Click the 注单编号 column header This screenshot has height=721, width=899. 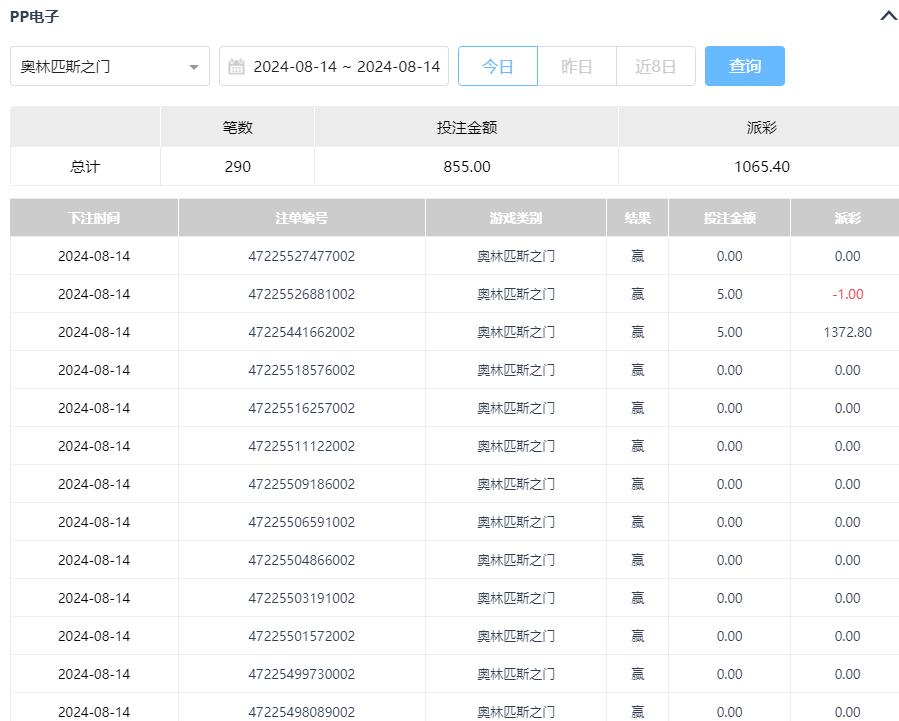(x=301, y=218)
